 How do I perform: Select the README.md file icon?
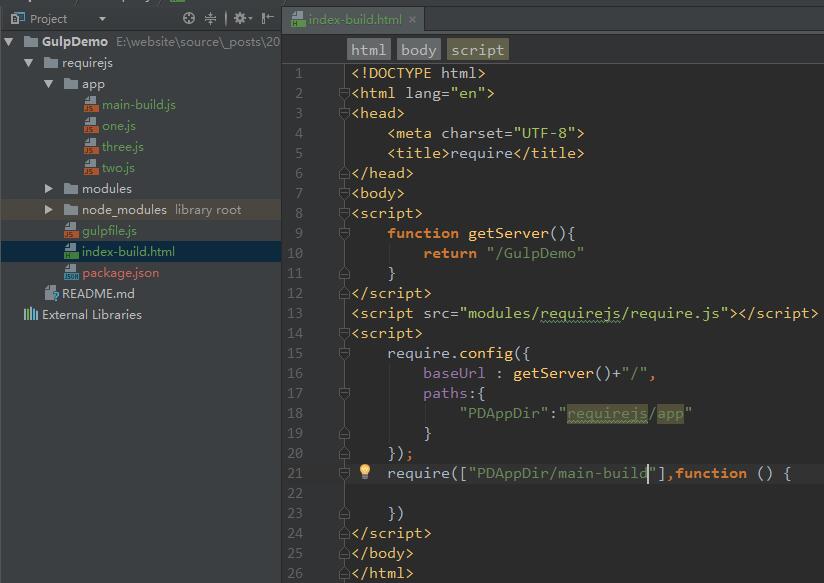click(52, 293)
